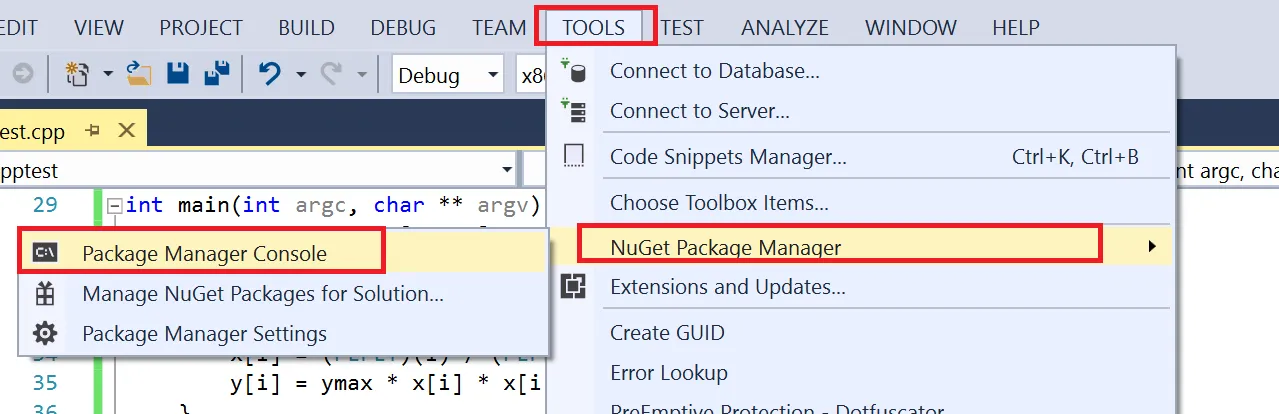
Task: Click the NuGet Package Manager submenu arrow
Action: click(1152, 246)
